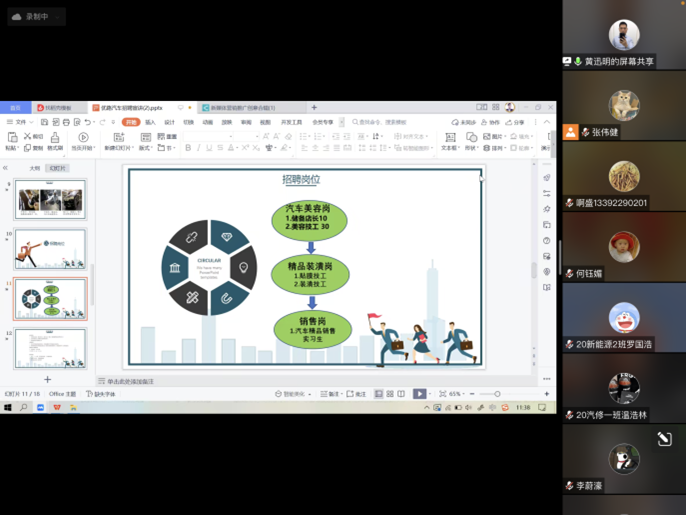The image size is (686, 515).
Task: Click the Picture (图片) insert icon
Action: point(492,136)
